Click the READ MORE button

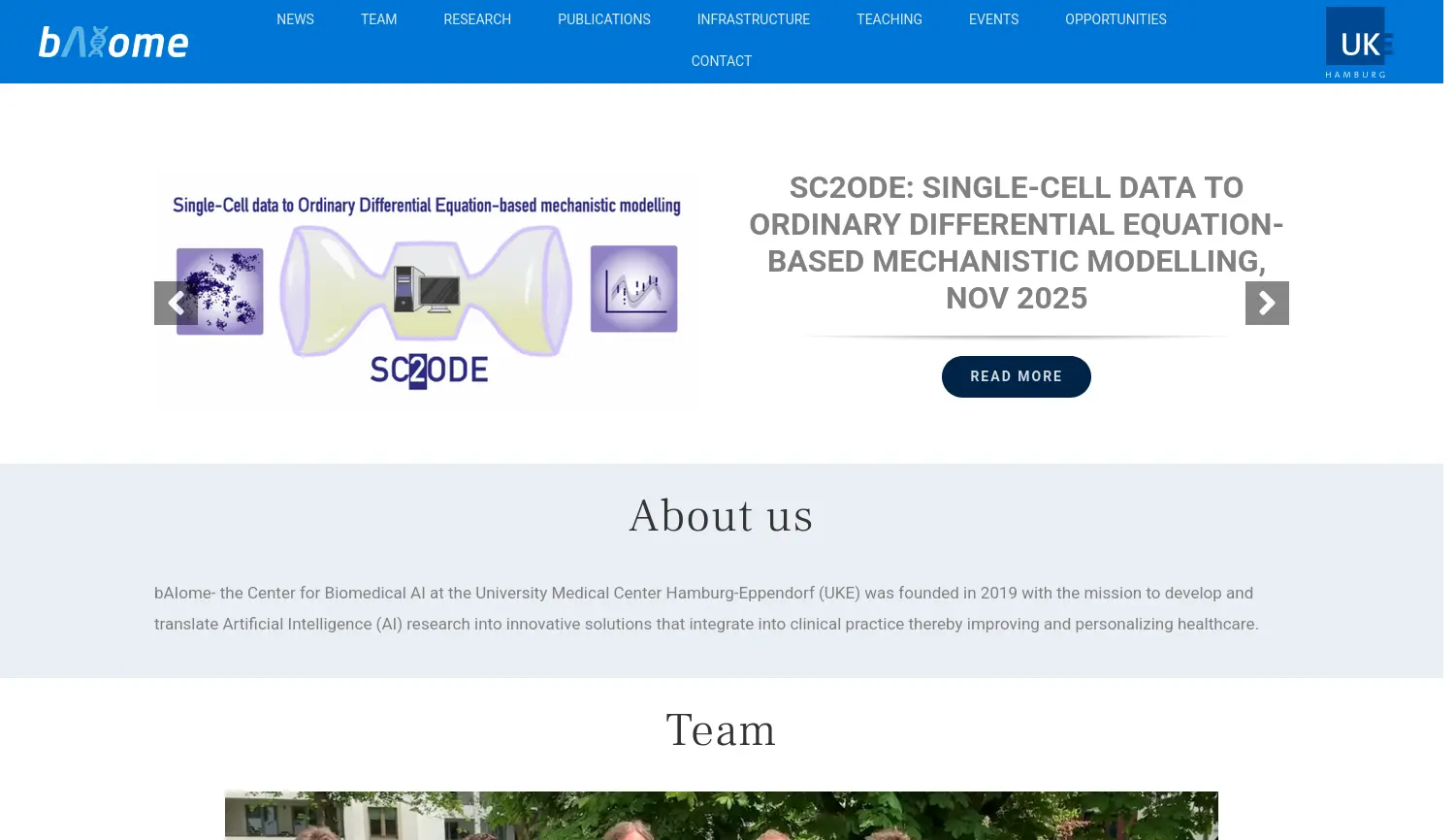[1016, 376]
